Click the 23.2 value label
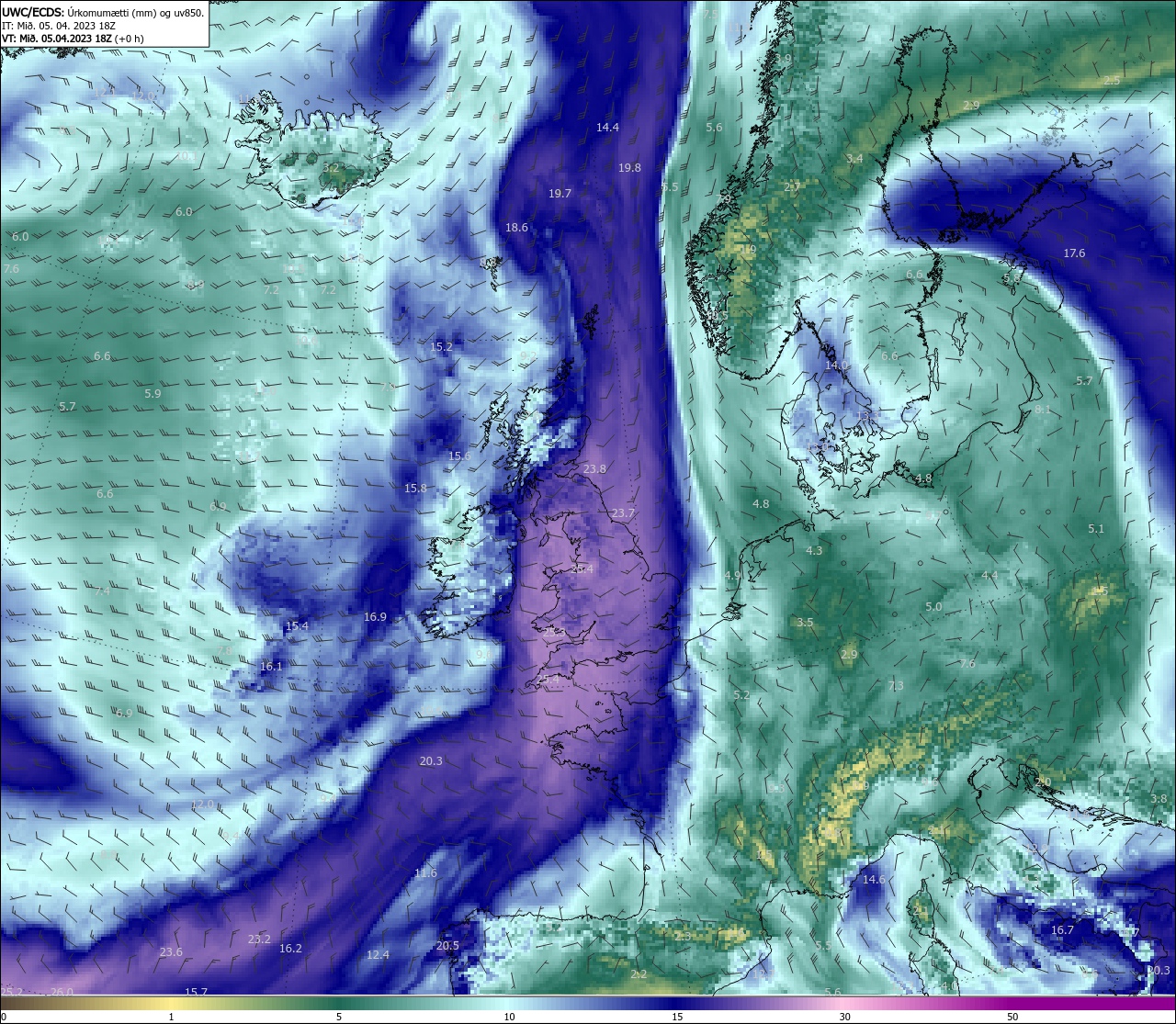This screenshot has height=1024, width=1176. [x=259, y=940]
